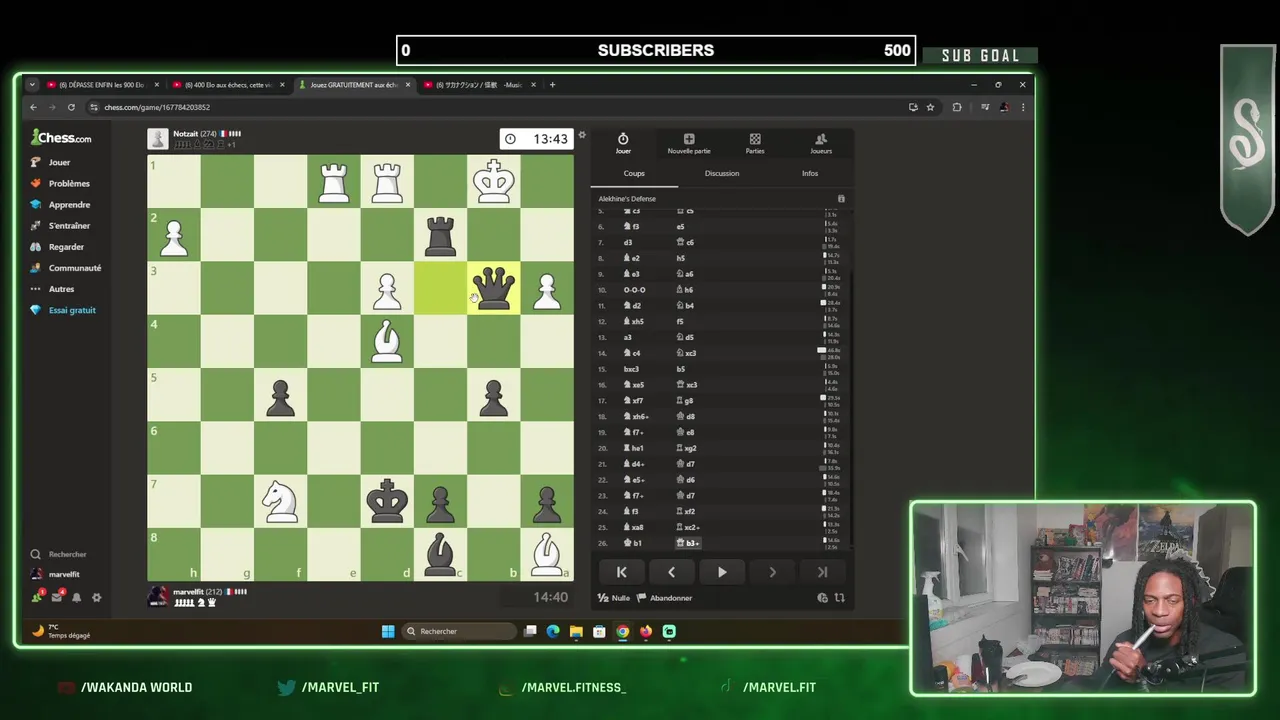Click the icon left of flip board
1280x720 pixels.
822,598
